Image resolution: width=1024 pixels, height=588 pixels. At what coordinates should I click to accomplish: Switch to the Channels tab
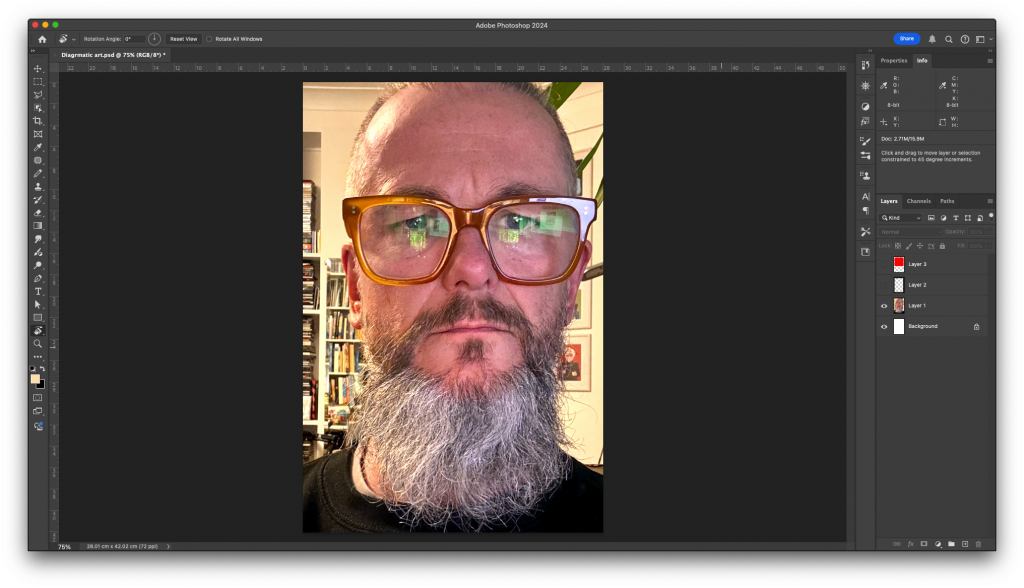pyautogui.click(x=918, y=201)
